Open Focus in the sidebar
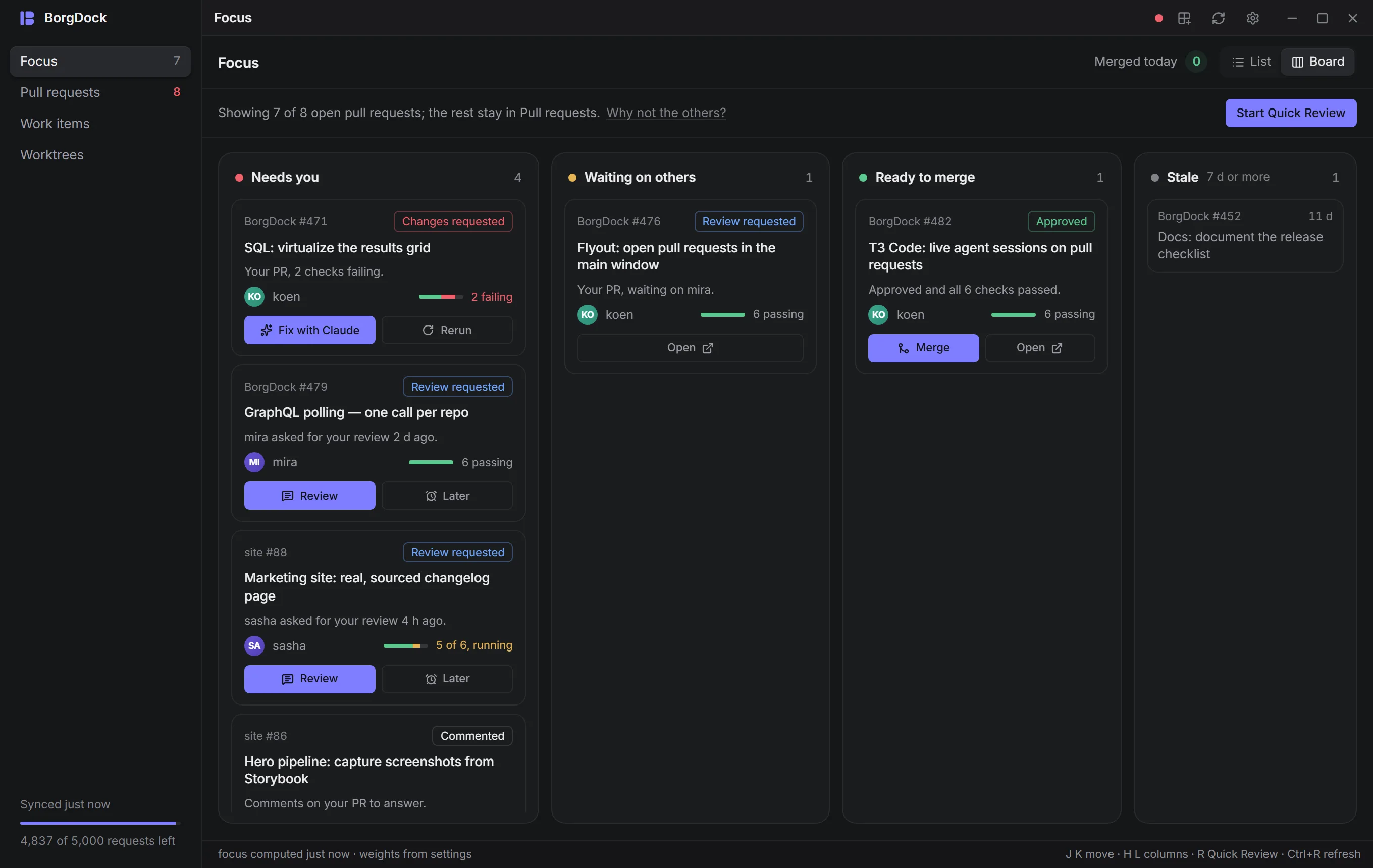 pos(100,61)
